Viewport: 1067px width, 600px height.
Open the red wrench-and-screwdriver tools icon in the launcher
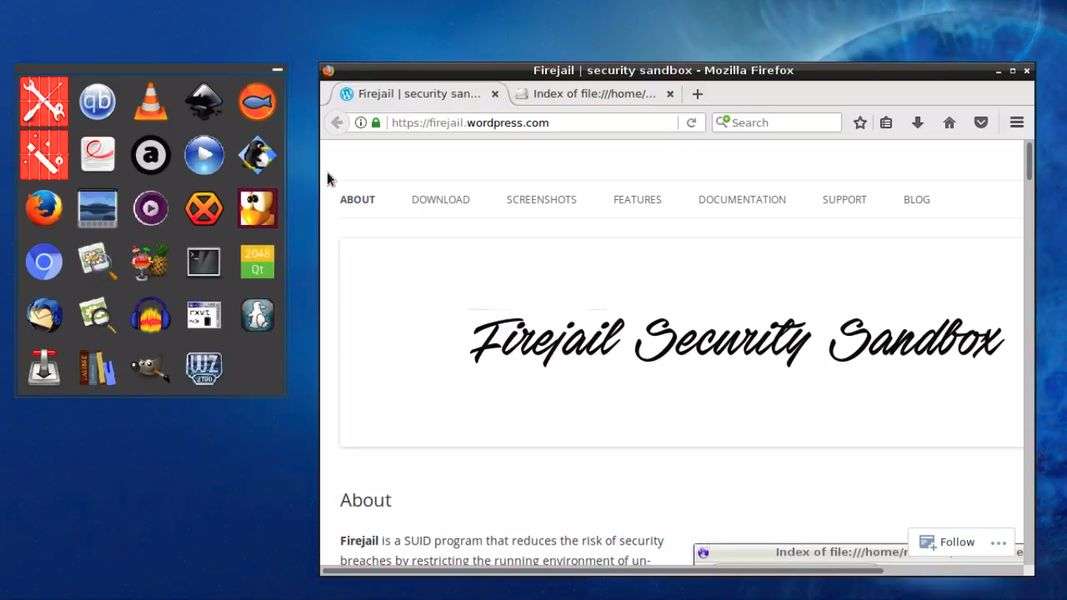coord(44,102)
